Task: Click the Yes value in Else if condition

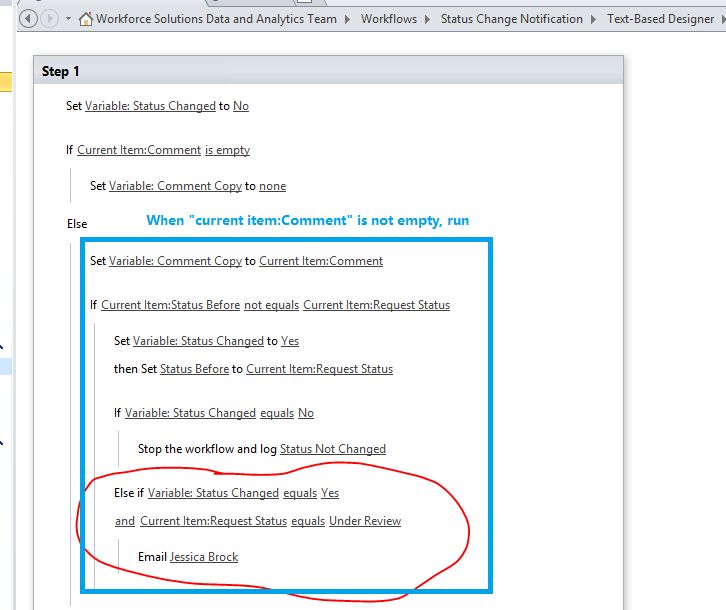Action: (330, 493)
